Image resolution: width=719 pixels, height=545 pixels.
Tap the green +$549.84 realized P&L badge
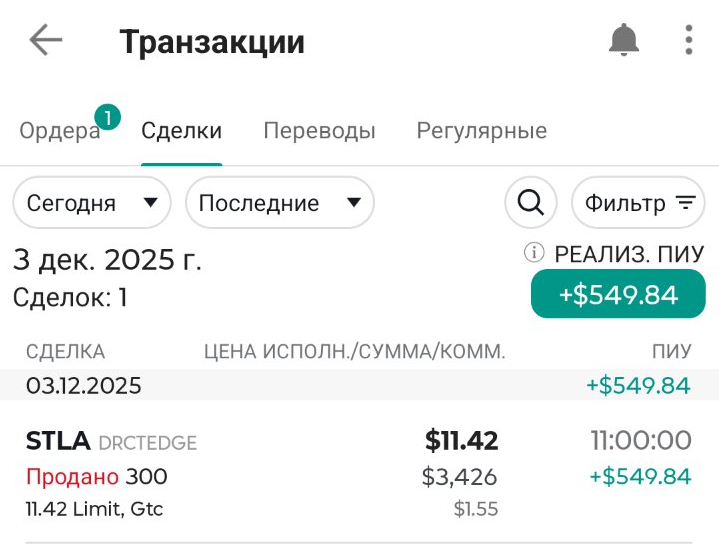tap(618, 294)
